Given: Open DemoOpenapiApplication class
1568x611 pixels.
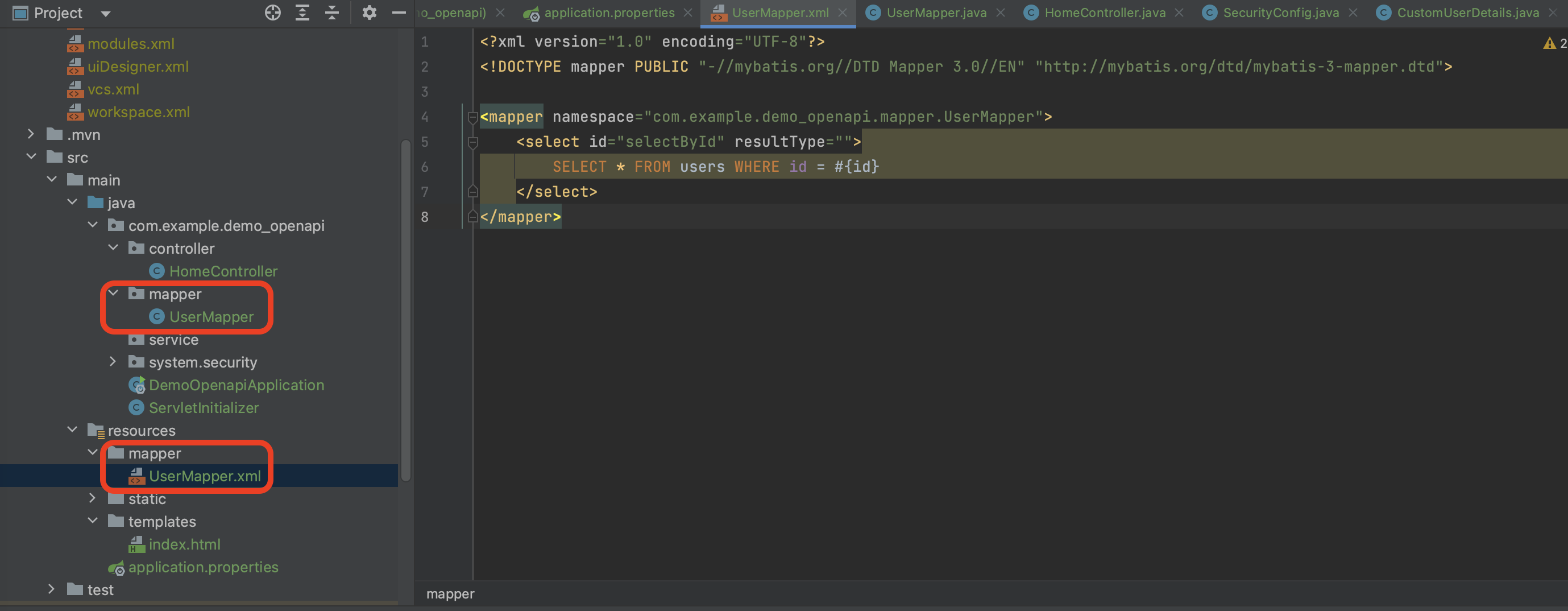Looking at the screenshot, I should [235, 385].
